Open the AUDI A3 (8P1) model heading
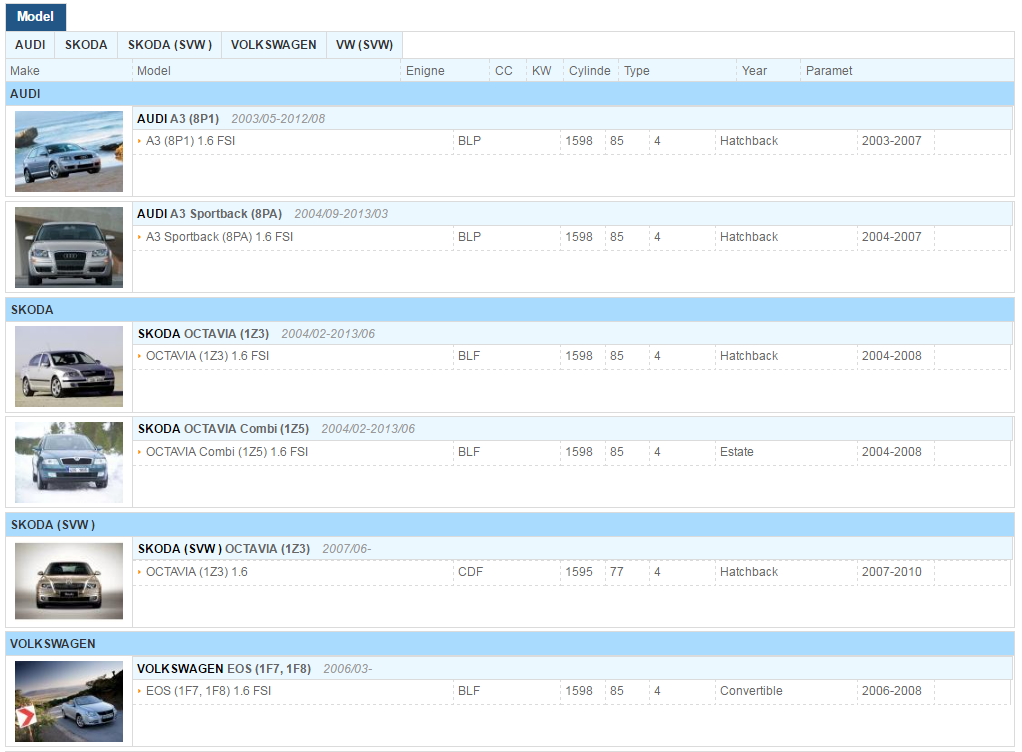This screenshot has height=752, width=1022. click(178, 119)
